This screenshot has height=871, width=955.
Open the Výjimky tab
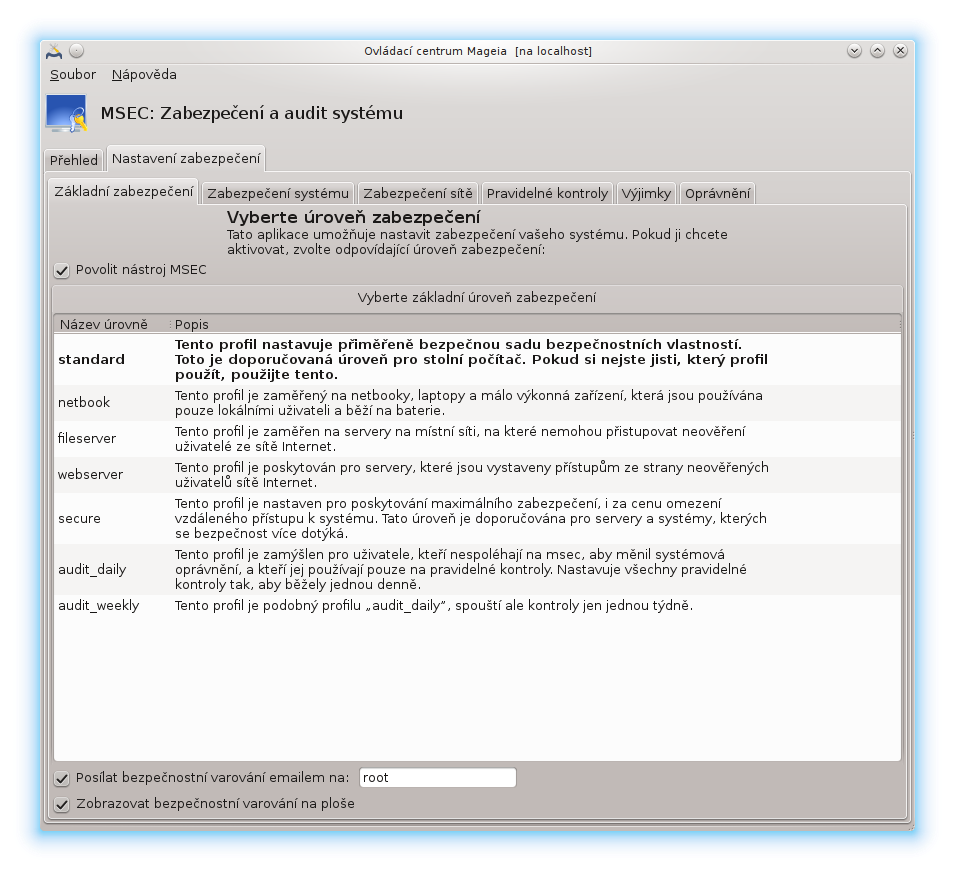646,193
